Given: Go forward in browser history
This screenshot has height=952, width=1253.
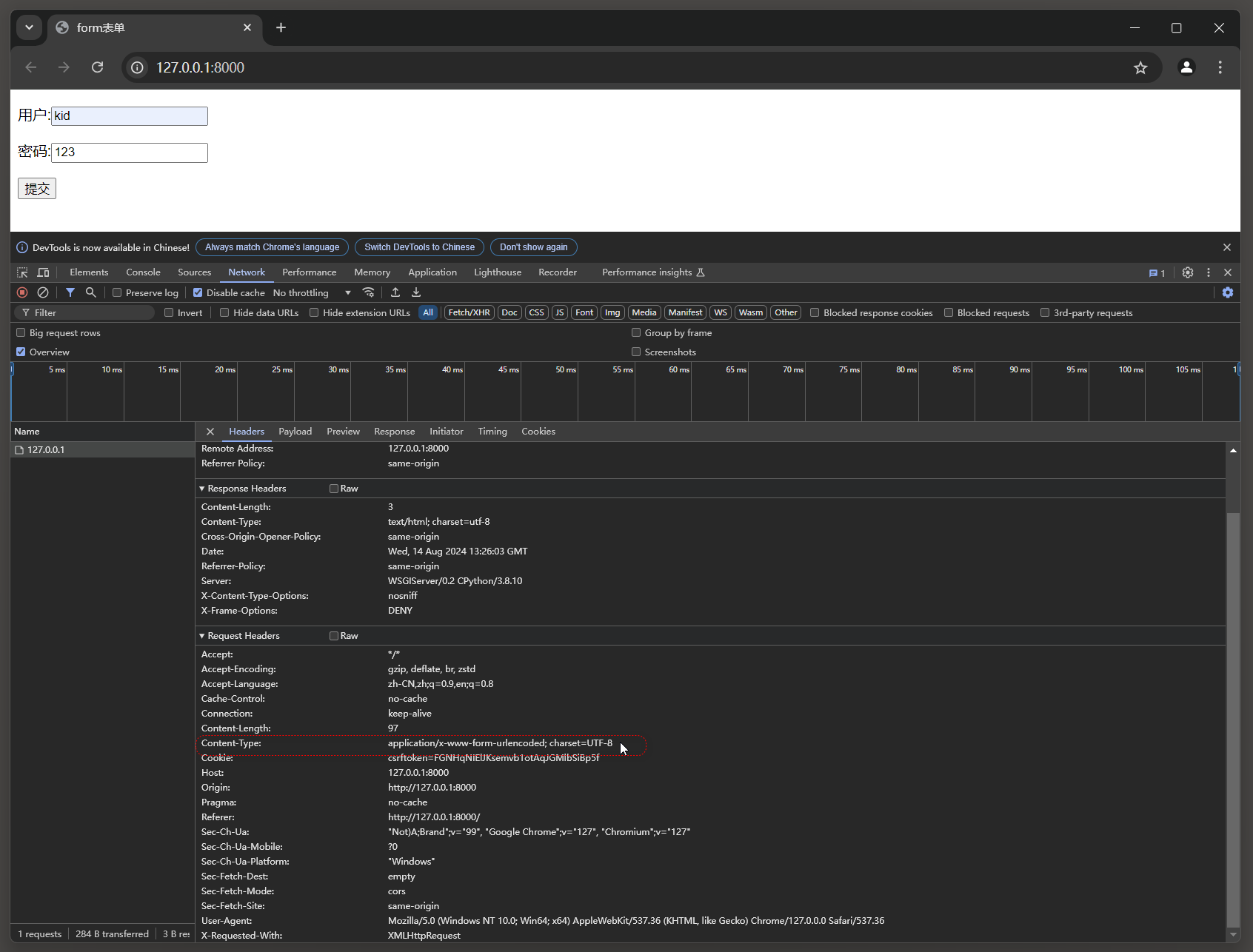Looking at the screenshot, I should pos(64,67).
